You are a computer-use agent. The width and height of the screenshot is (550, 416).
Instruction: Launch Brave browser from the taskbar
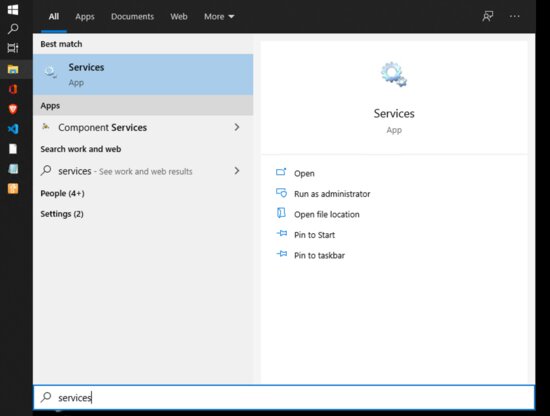[x=13, y=109]
